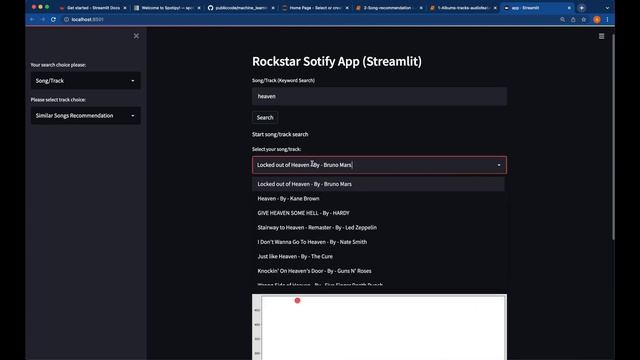The width and height of the screenshot is (640, 360).
Task: Click the share icon in the address bar
Action: coord(573,19)
